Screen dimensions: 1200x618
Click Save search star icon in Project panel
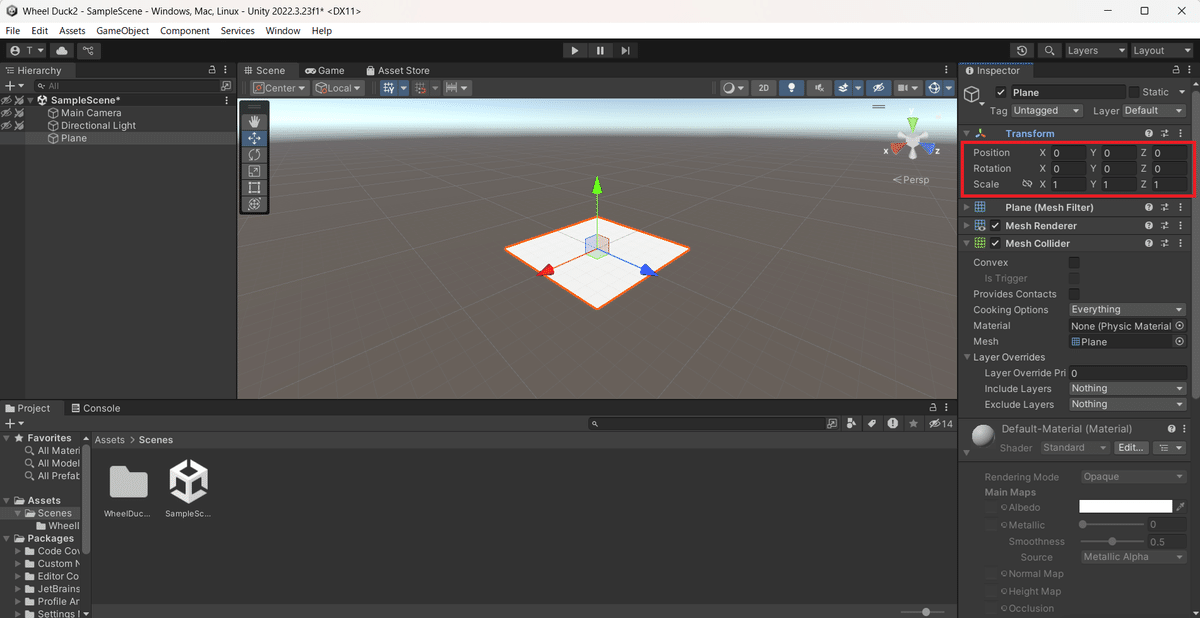tap(912, 424)
